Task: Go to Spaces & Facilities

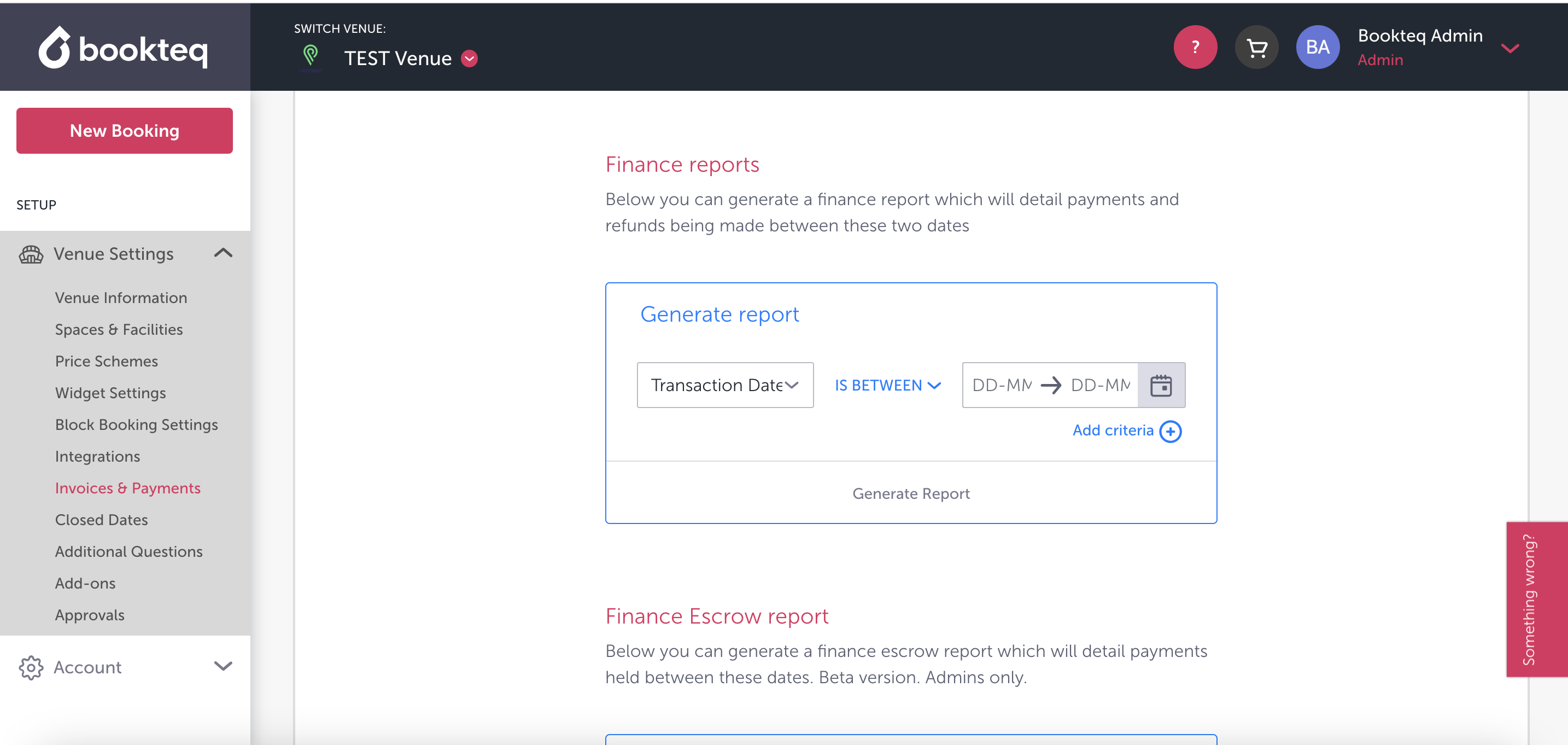Action: click(x=119, y=329)
